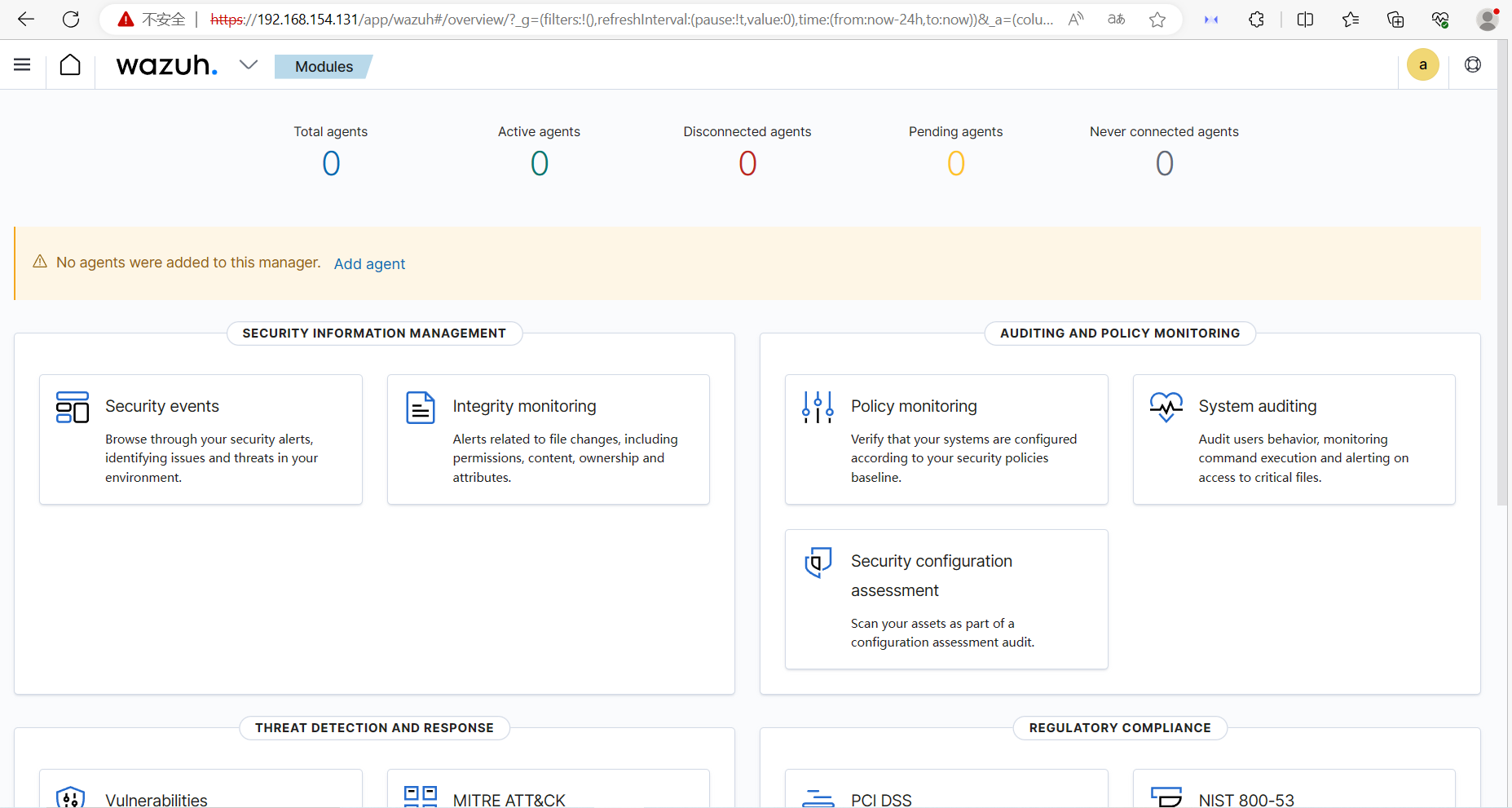
Task: Click the translate page icon
Action: [x=1117, y=20]
